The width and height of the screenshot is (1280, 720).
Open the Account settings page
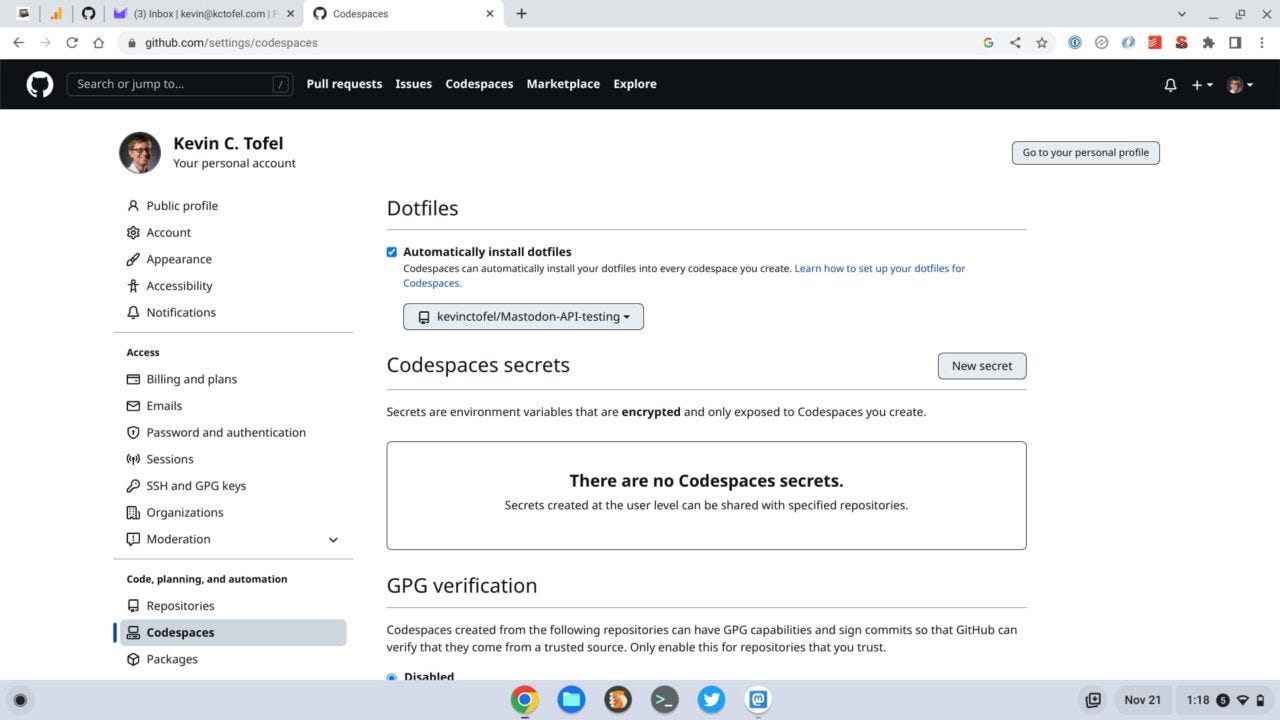pyautogui.click(x=168, y=233)
